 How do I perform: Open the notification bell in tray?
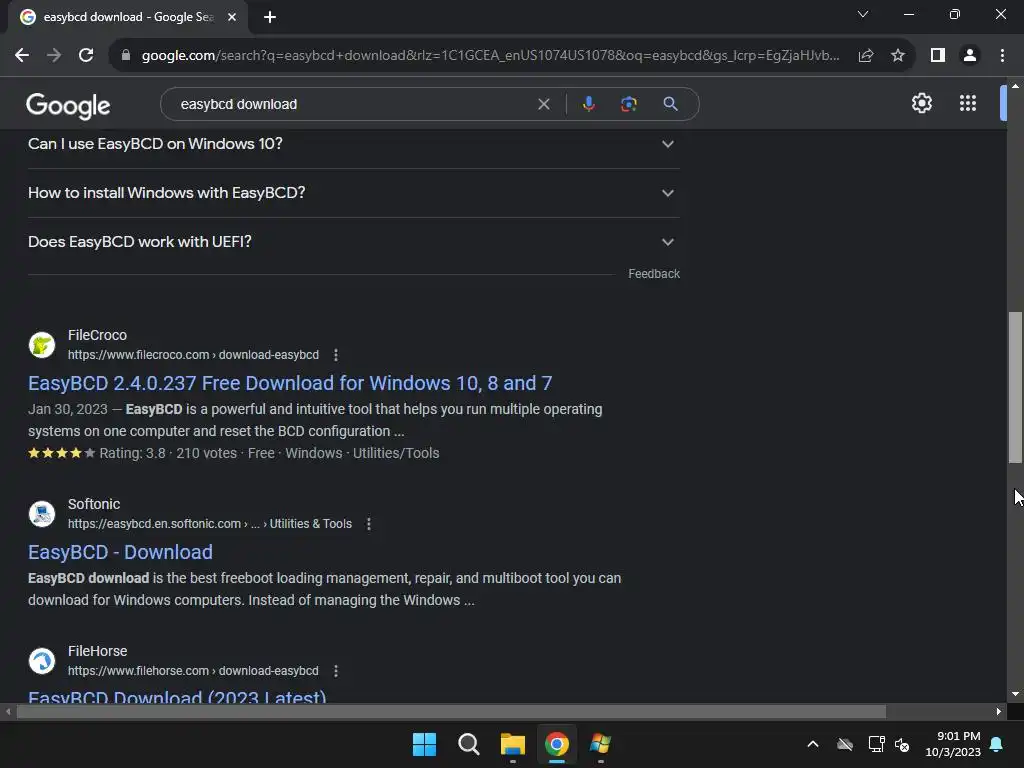click(997, 744)
